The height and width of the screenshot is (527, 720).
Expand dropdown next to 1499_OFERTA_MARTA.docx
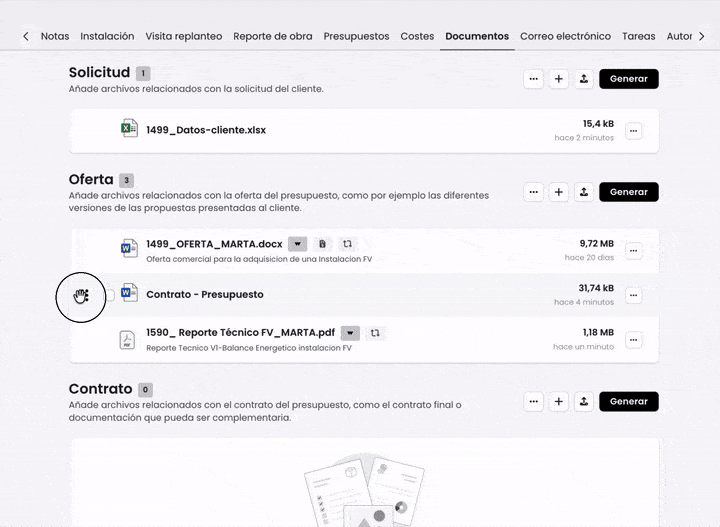[x=298, y=244]
